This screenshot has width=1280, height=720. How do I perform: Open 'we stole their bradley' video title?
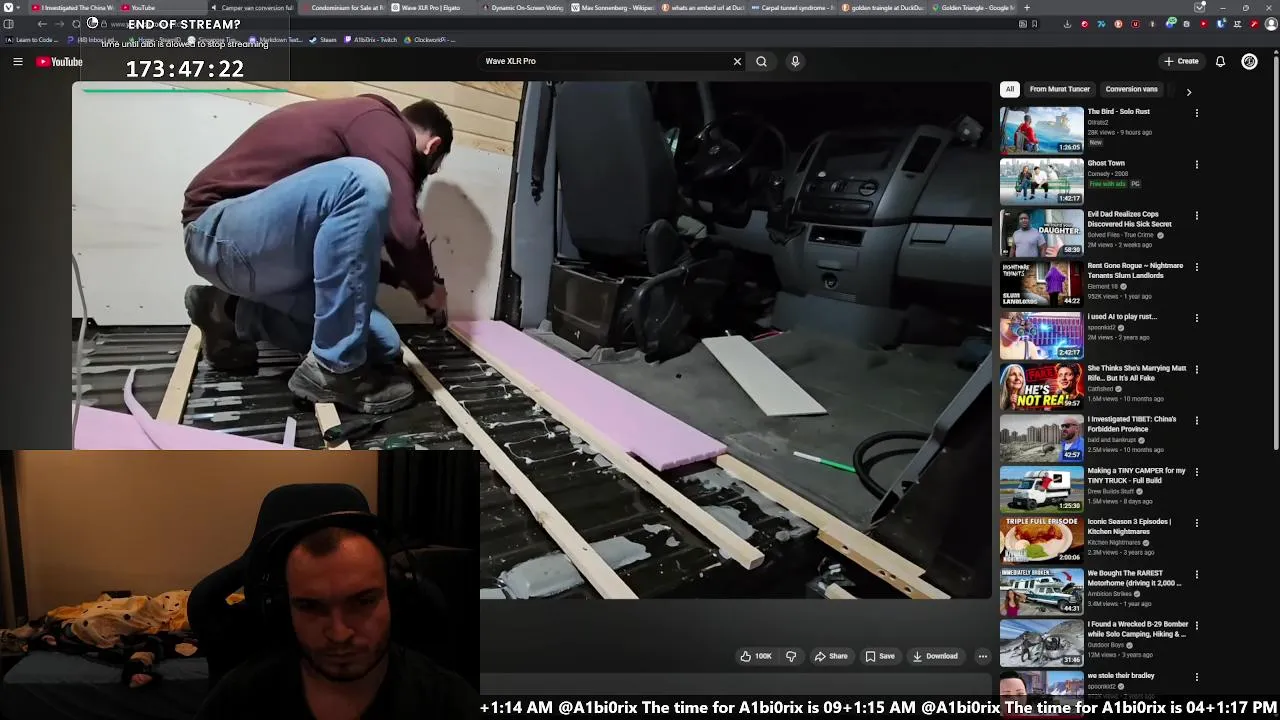pyautogui.click(x=1121, y=676)
